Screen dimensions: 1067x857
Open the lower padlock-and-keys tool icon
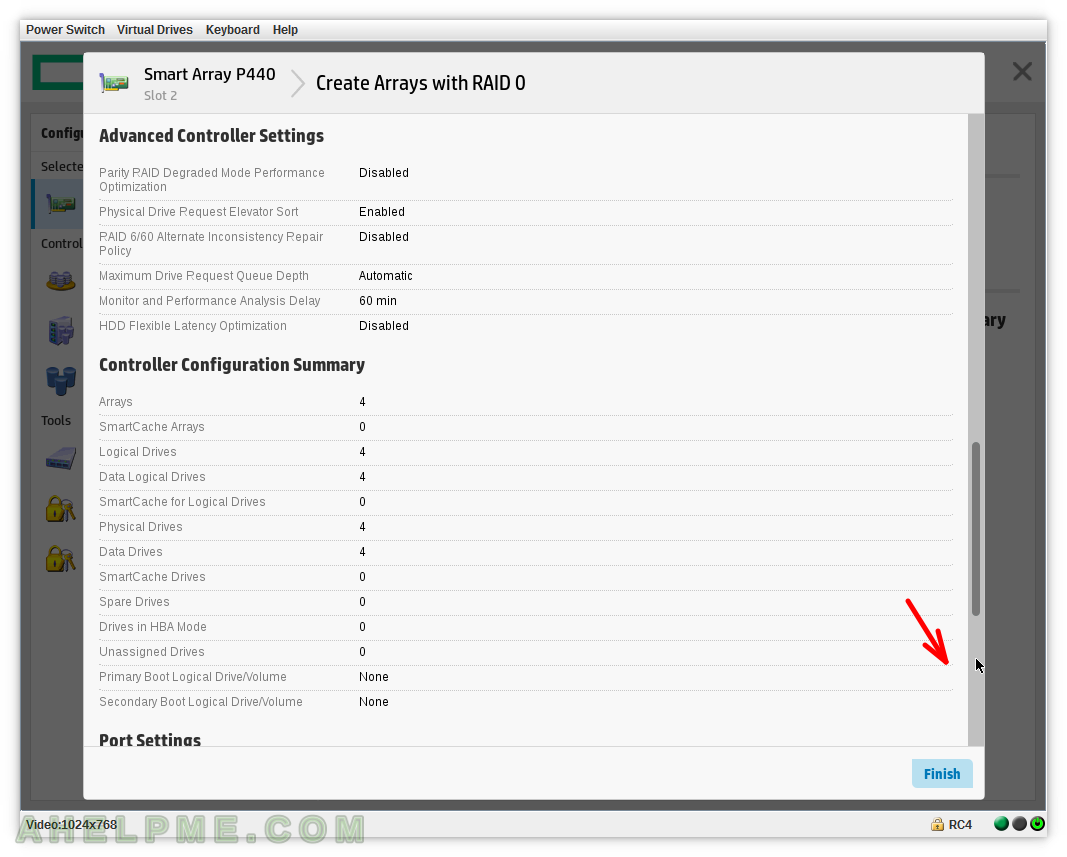(x=61, y=559)
